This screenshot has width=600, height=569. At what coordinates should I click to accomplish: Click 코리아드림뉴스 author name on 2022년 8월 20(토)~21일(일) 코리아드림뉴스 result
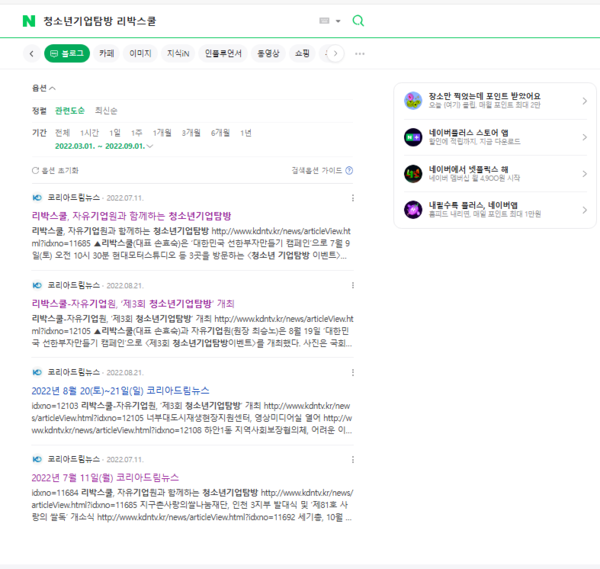pyautogui.click(x=73, y=372)
